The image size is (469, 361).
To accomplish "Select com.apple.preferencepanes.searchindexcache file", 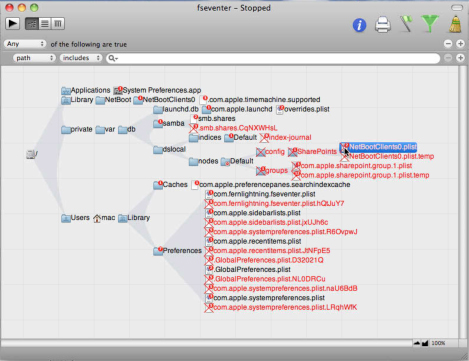I will click(271, 185).
